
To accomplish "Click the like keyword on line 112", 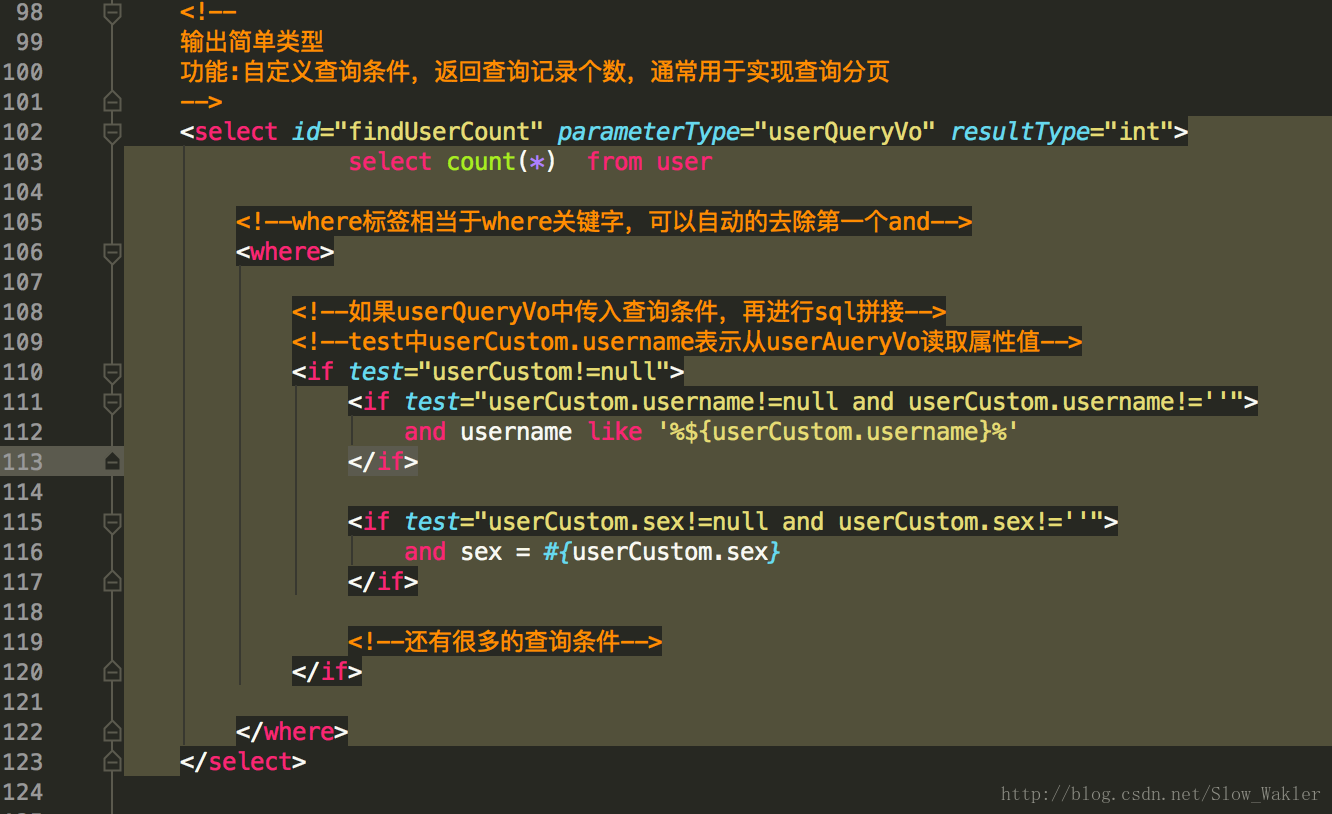I will point(614,432).
